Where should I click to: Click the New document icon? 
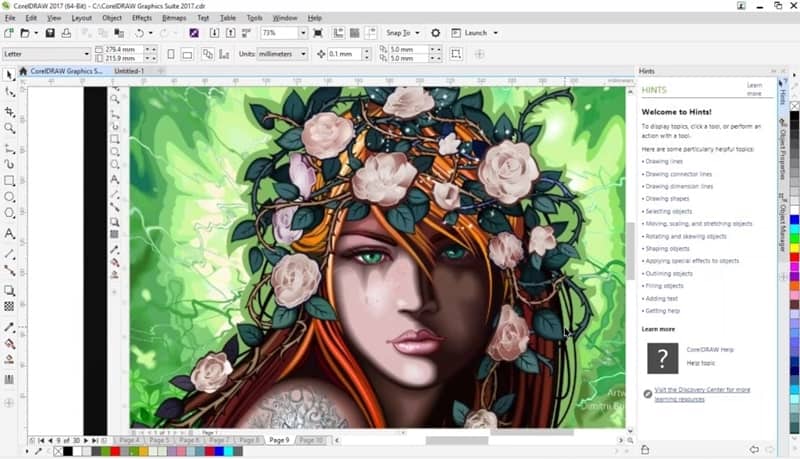[x=9, y=33]
